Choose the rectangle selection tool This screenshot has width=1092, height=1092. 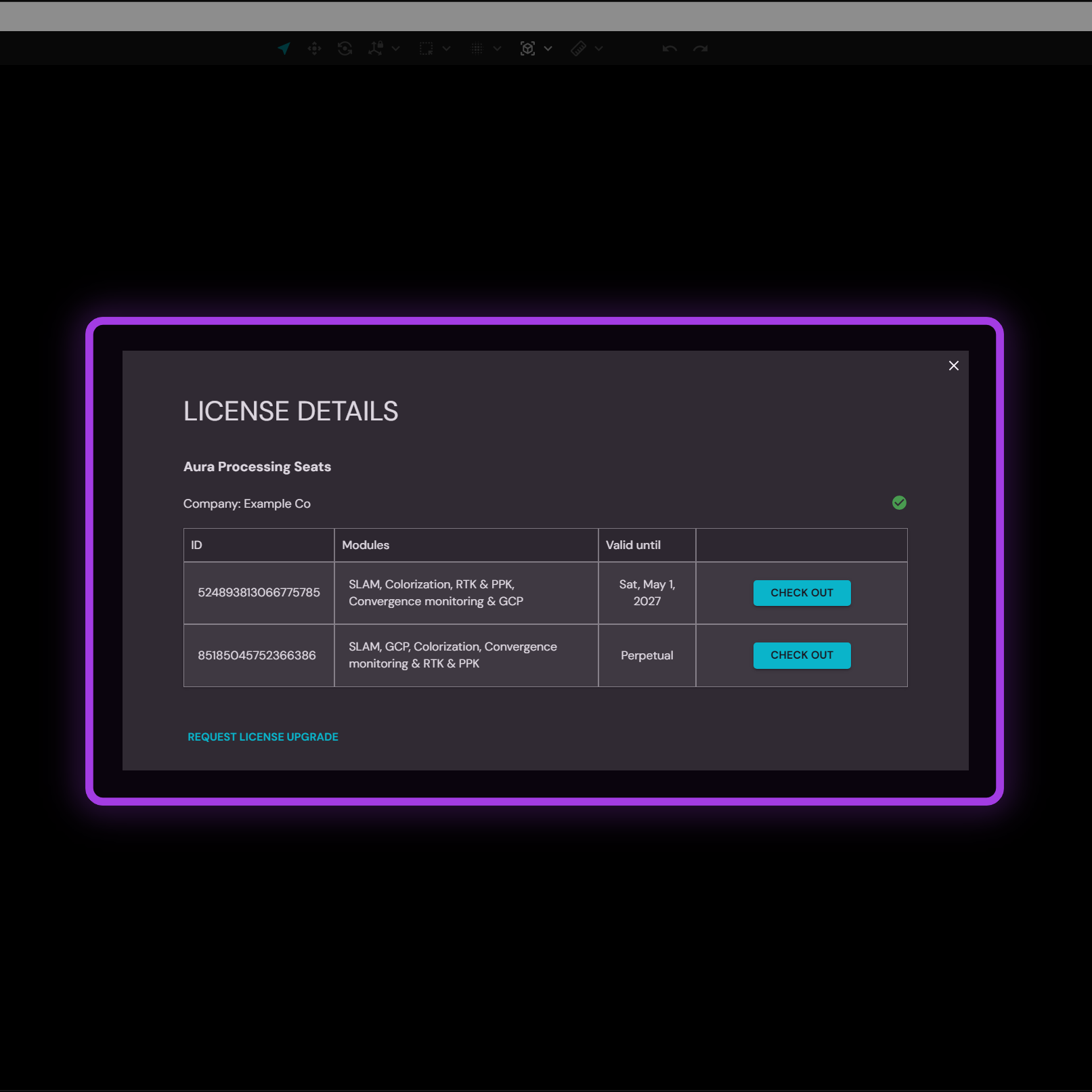pos(426,49)
